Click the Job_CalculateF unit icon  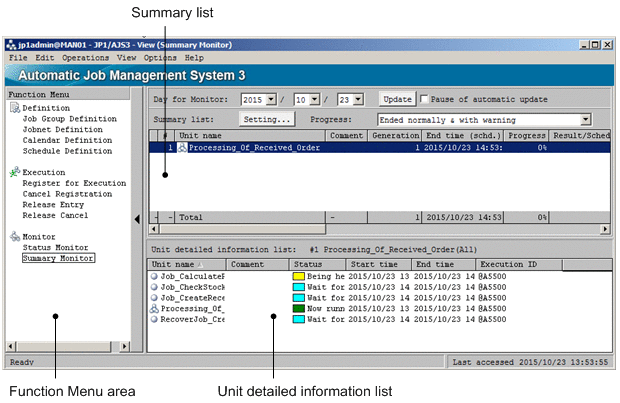(x=154, y=275)
